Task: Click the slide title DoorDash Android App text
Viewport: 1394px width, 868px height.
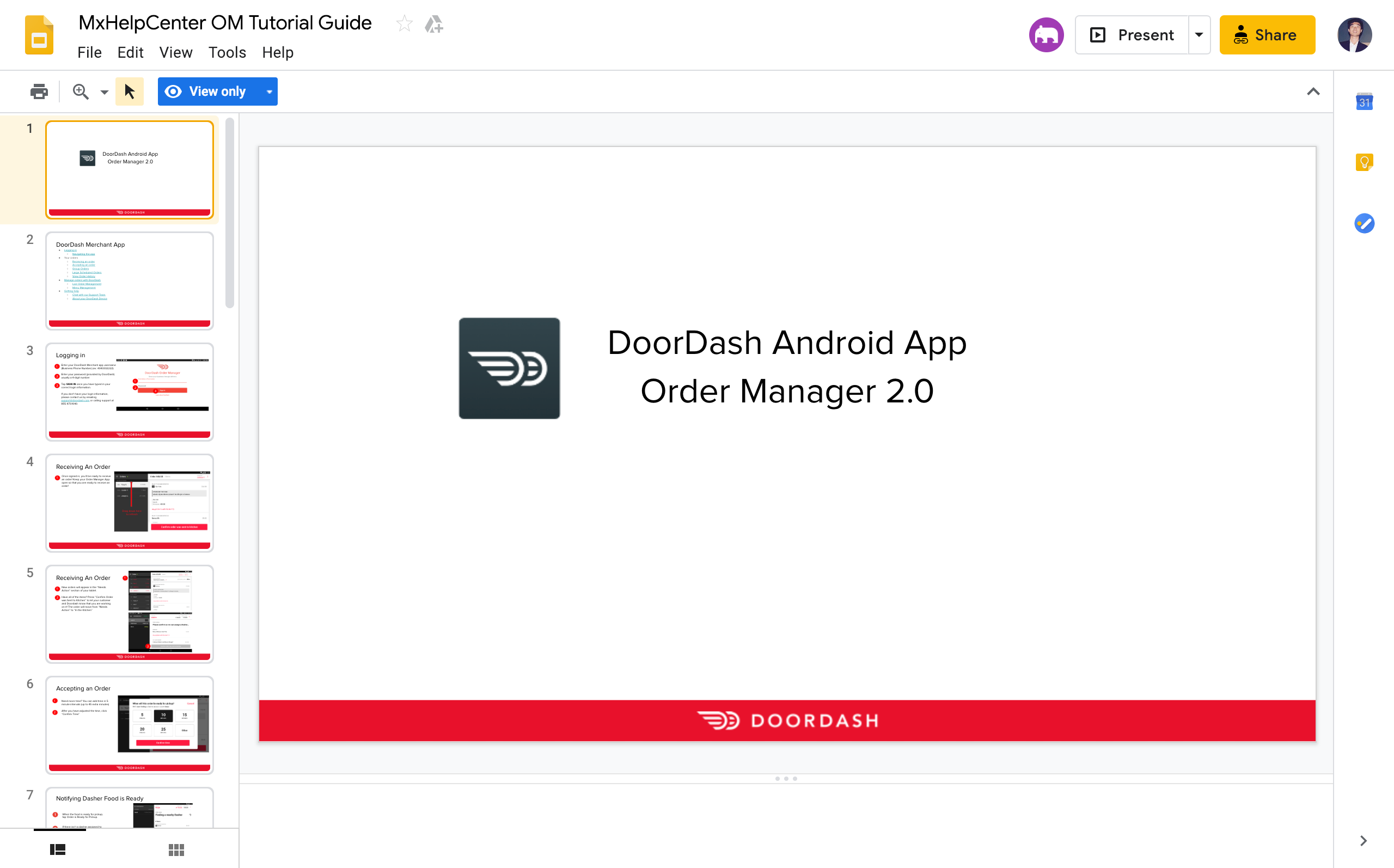Action: coord(787,343)
